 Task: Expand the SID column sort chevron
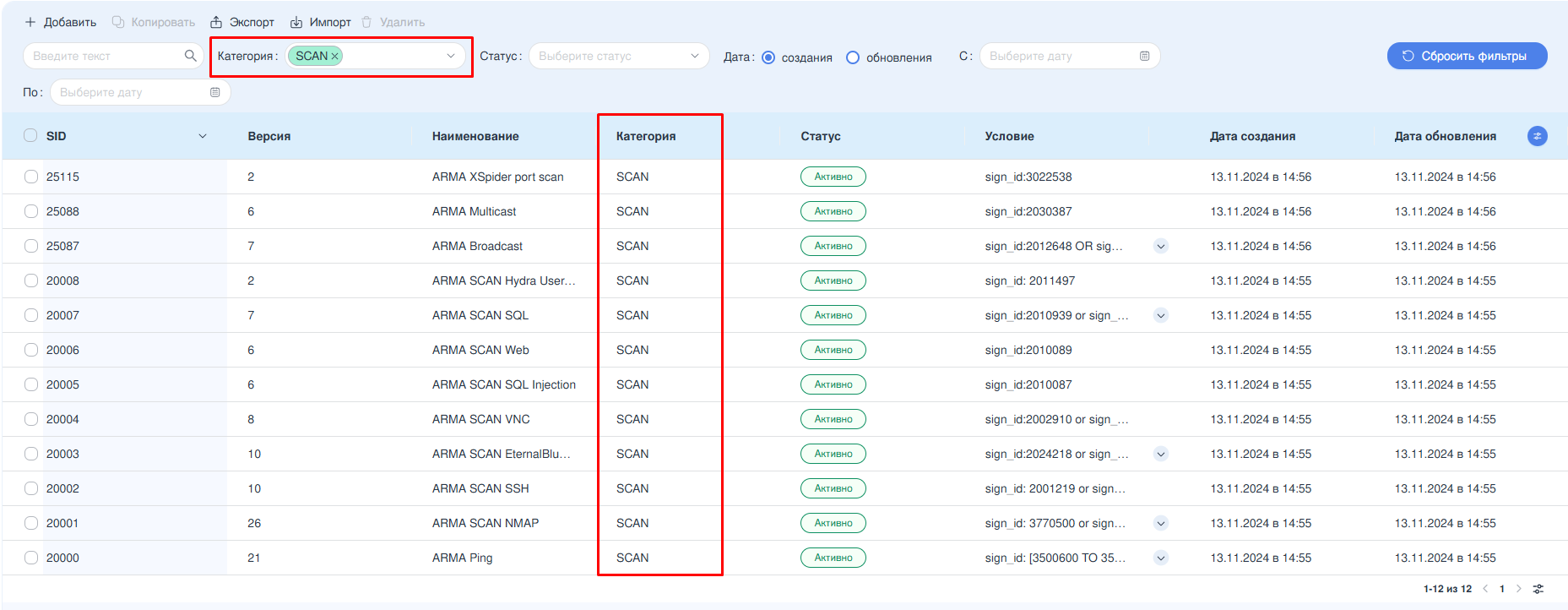click(203, 136)
